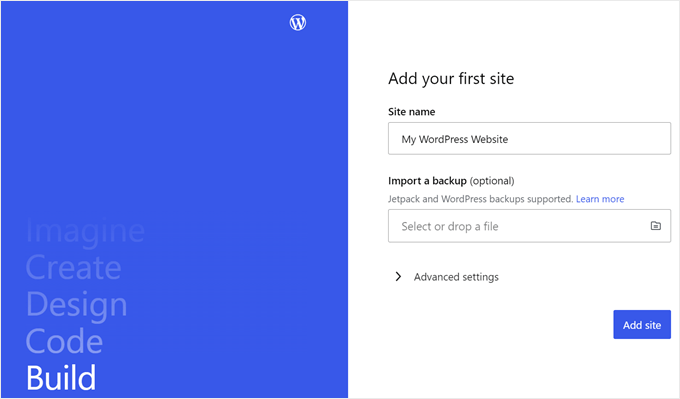Viewport: 680px width, 399px height.
Task: Click the Import a backup label
Action: [427, 181]
